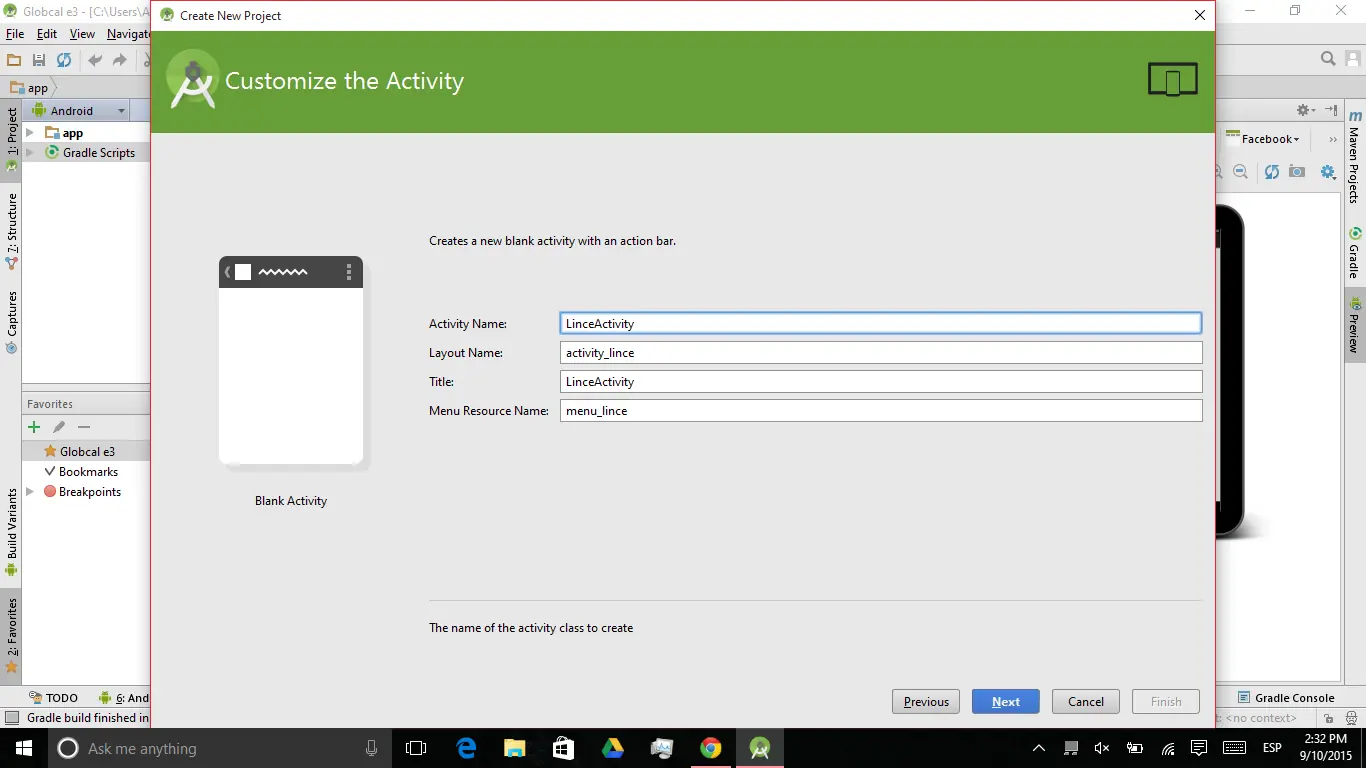Open the blue gear options in Preview toolbar
The height and width of the screenshot is (768, 1366).
click(1328, 172)
